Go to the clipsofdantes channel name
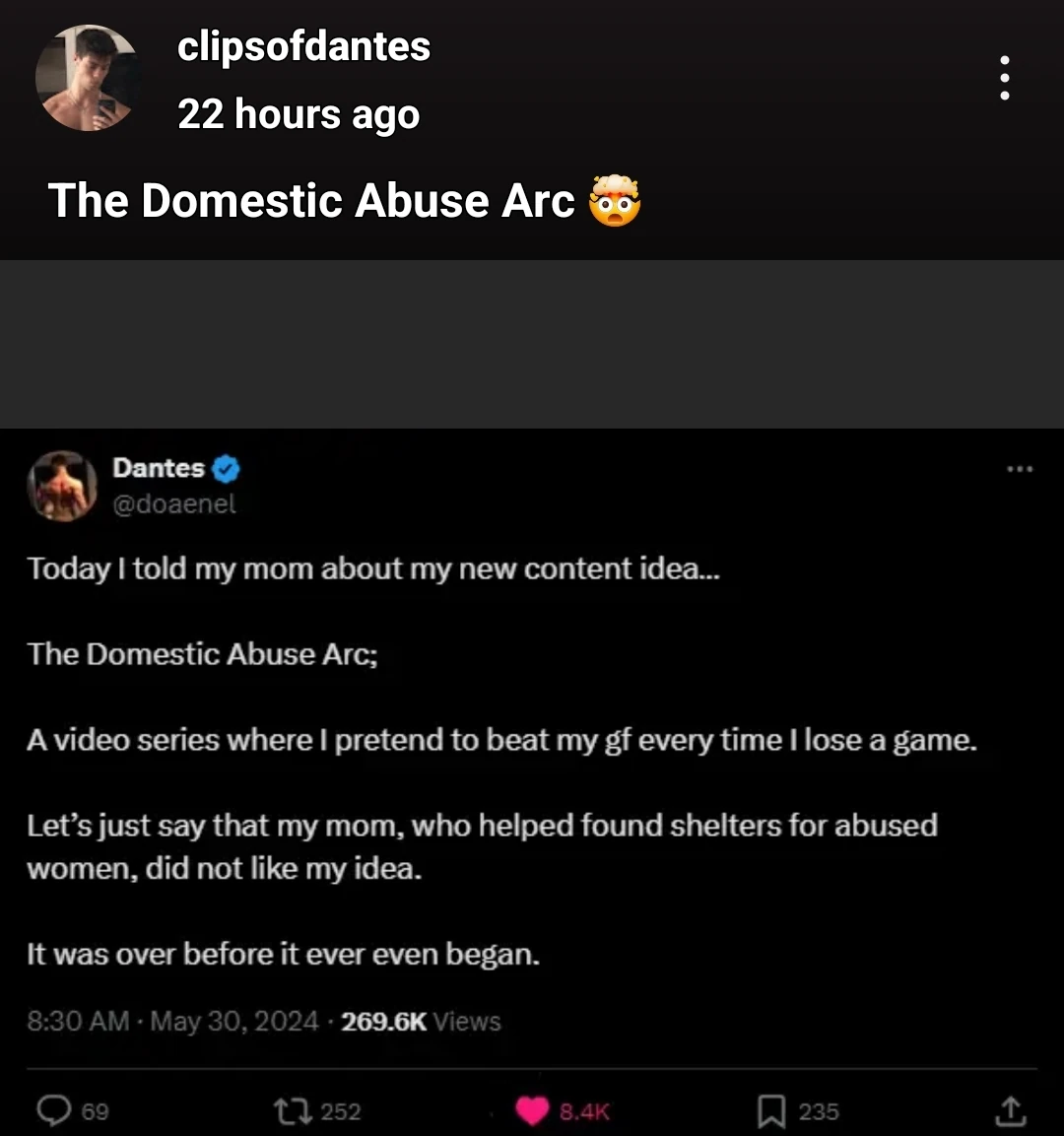This screenshot has height=1136, width=1064. (x=303, y=46)
